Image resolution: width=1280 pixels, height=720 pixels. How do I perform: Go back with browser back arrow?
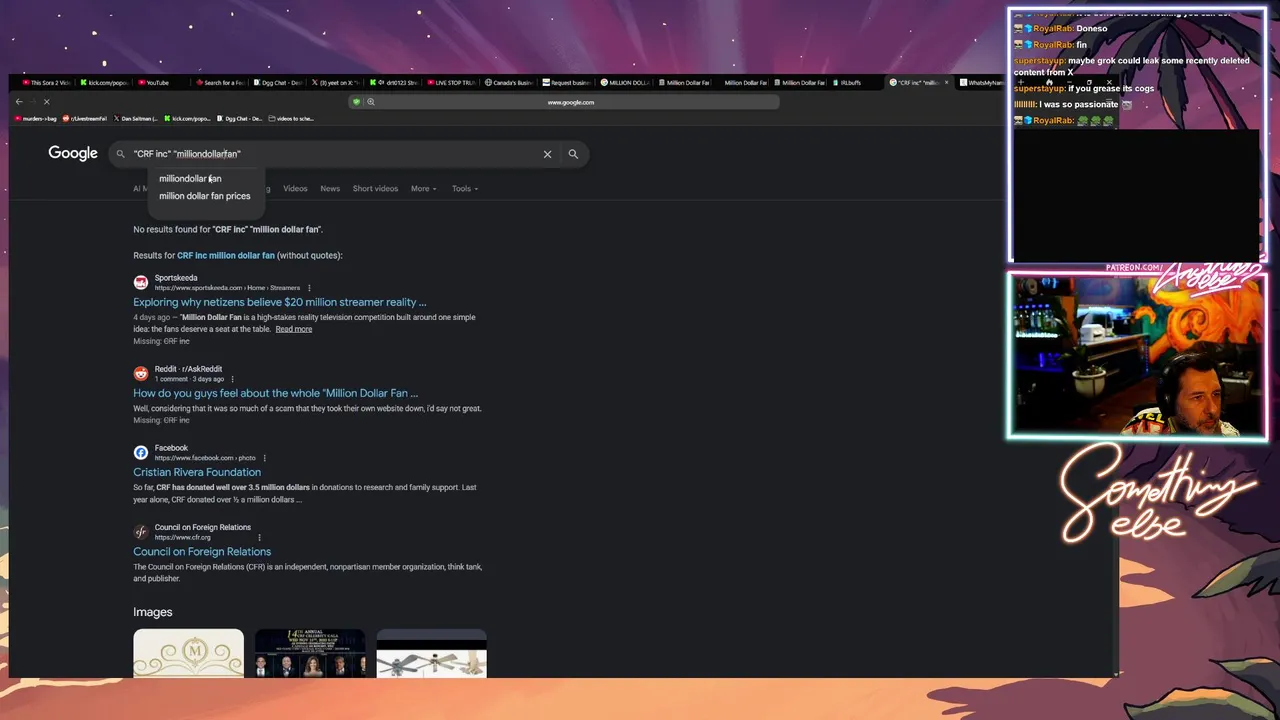point(19,101)
